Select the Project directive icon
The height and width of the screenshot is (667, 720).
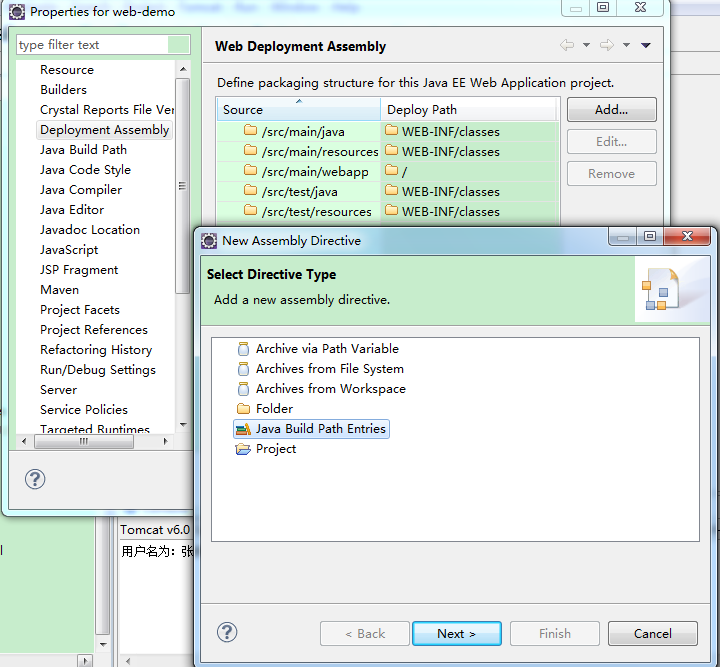tap(243, 449)
